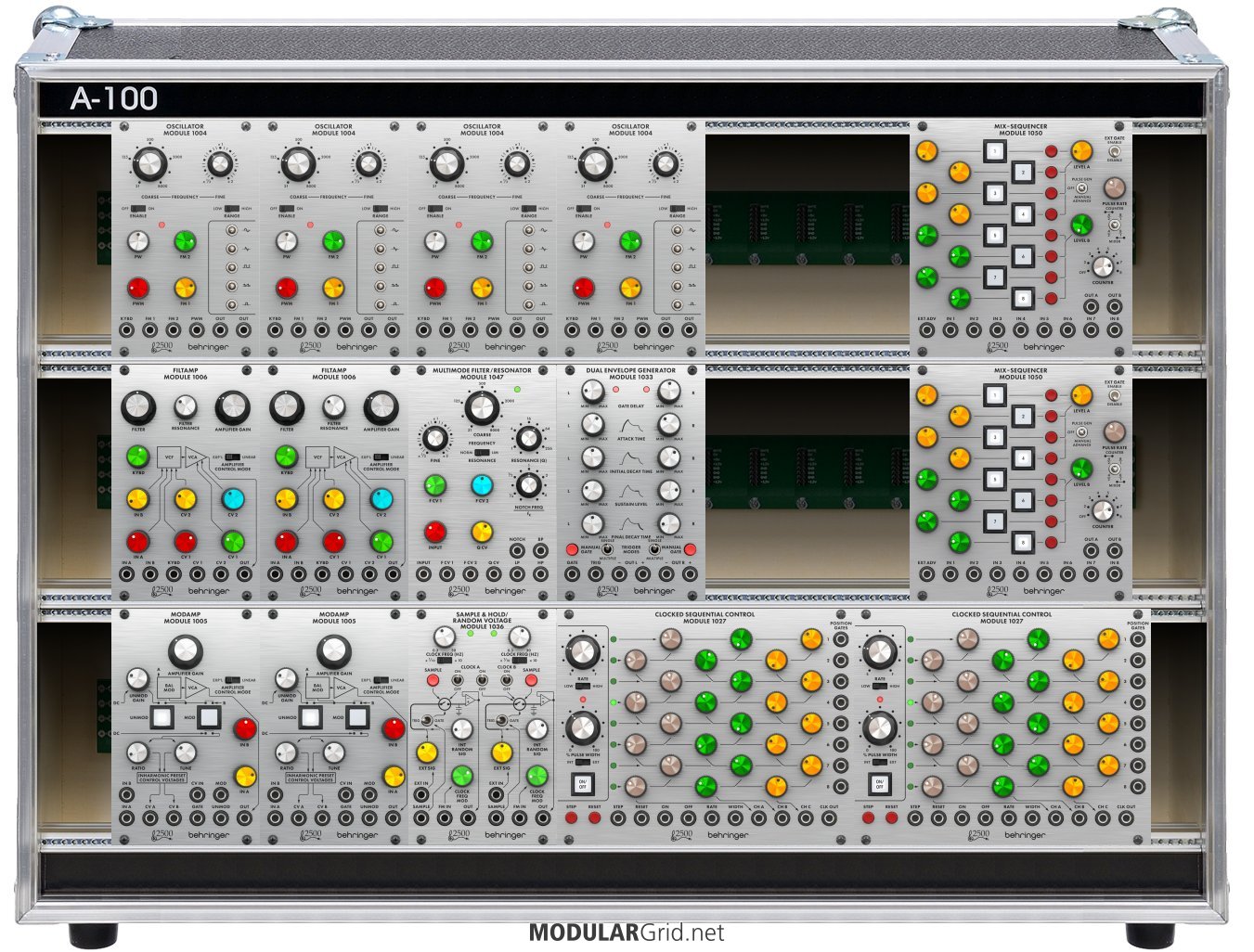This screenshot has width=1254, height=952.
Task: Toggle LOW/HIGH rate switch on left Module 1027
Action: click(582, 686)
